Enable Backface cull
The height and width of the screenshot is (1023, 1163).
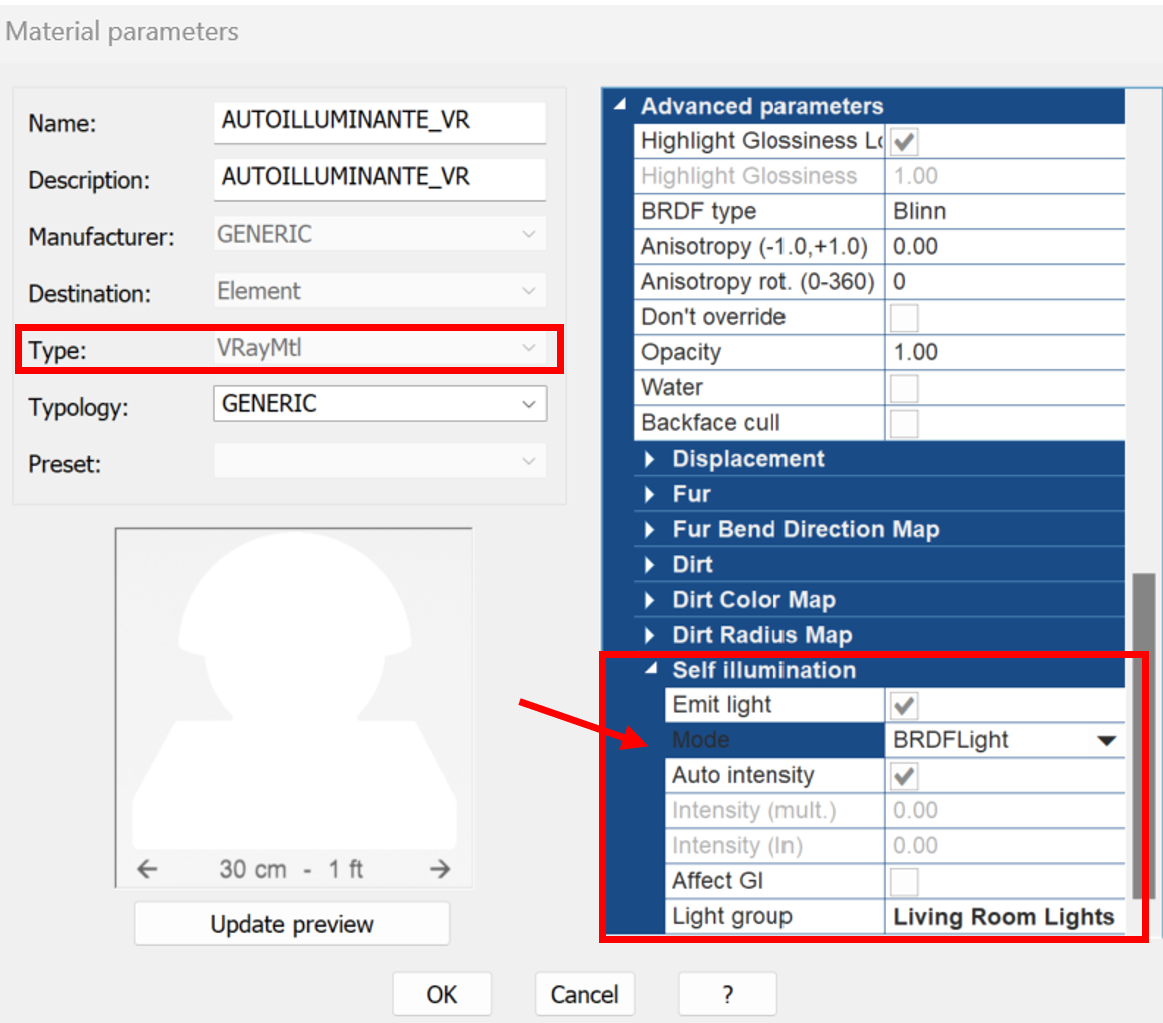pyautogui.click(x=904, y=422)
